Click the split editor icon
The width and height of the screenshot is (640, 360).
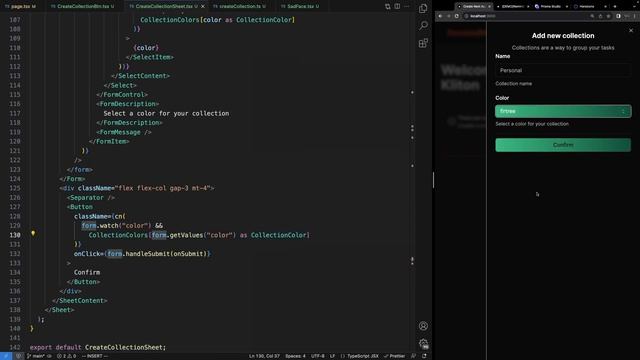[x=397, y=6]
